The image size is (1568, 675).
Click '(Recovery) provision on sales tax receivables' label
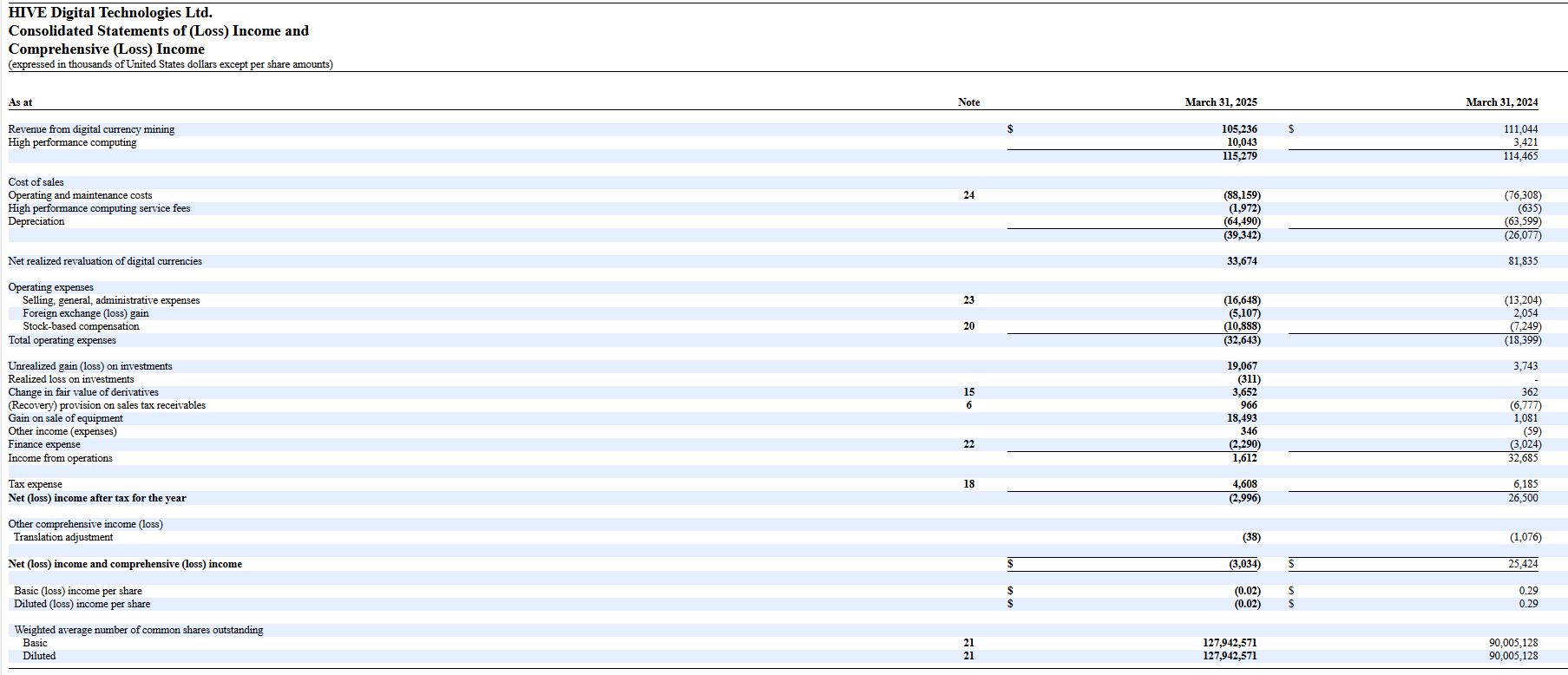coord(107,405)
